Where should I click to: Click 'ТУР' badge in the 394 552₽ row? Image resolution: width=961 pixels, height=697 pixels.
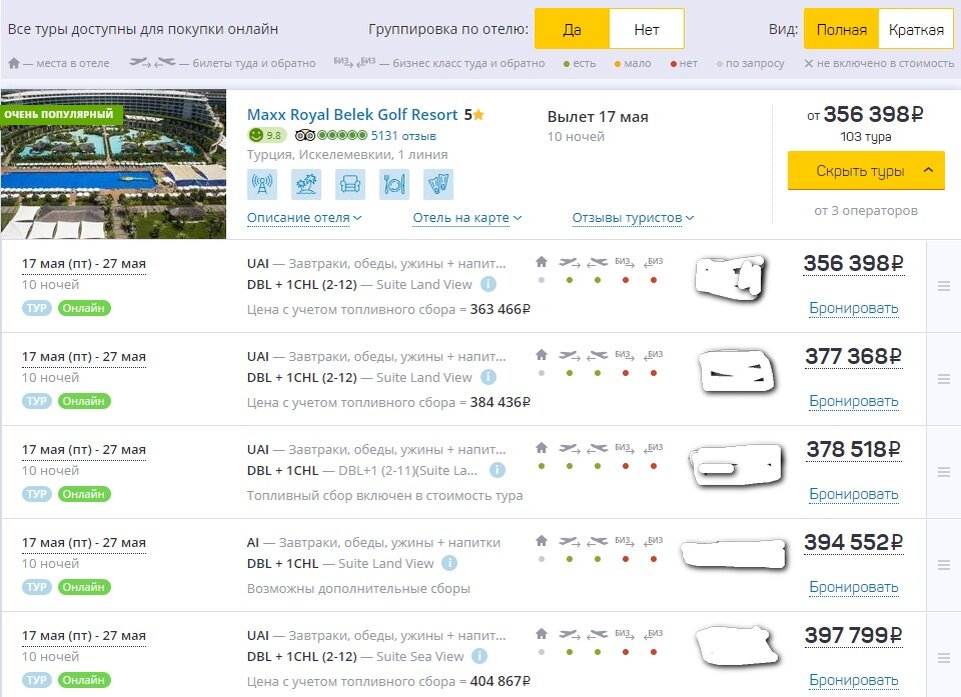point(37,587)
